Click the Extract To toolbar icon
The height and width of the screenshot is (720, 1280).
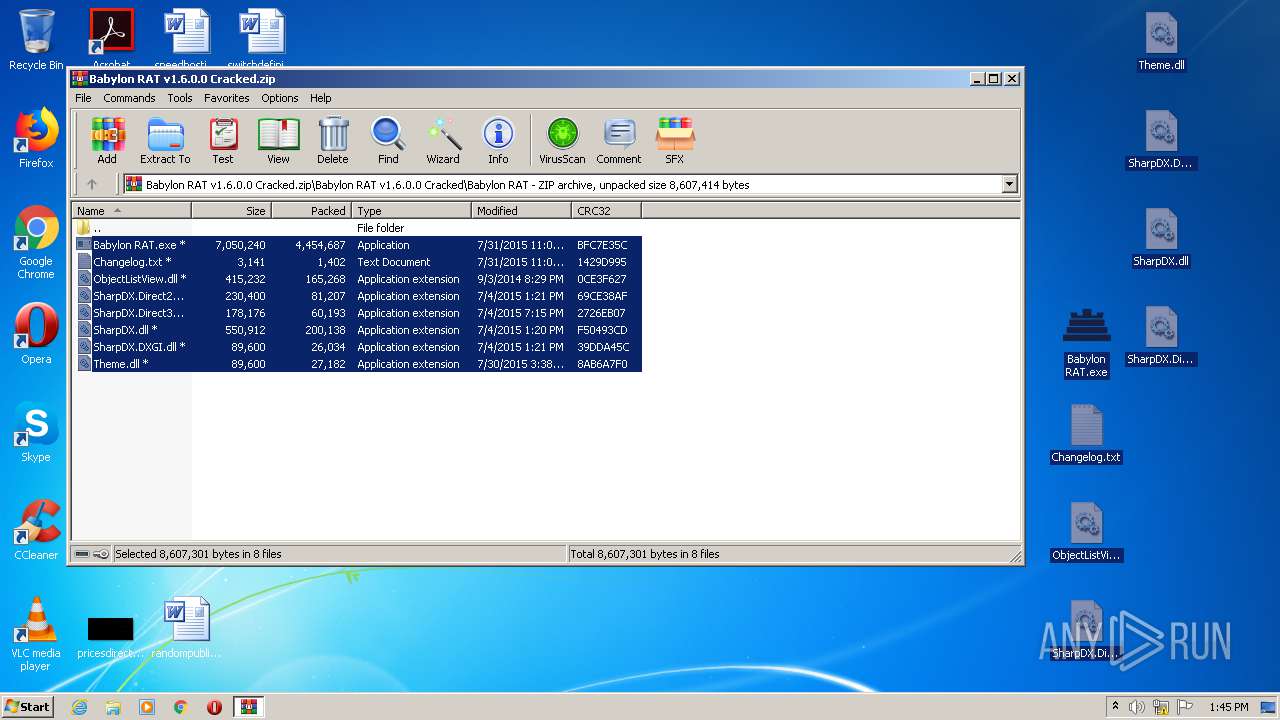tap(165, 140)
